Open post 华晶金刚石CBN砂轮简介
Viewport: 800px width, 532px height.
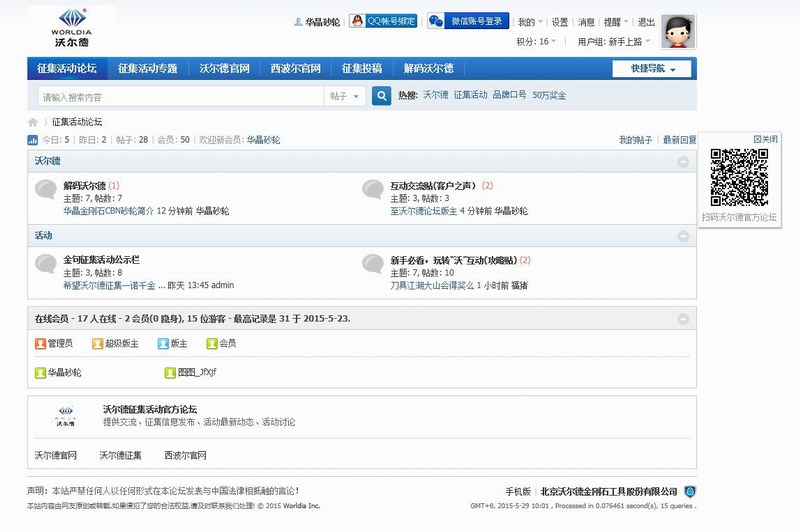point(108,211)
